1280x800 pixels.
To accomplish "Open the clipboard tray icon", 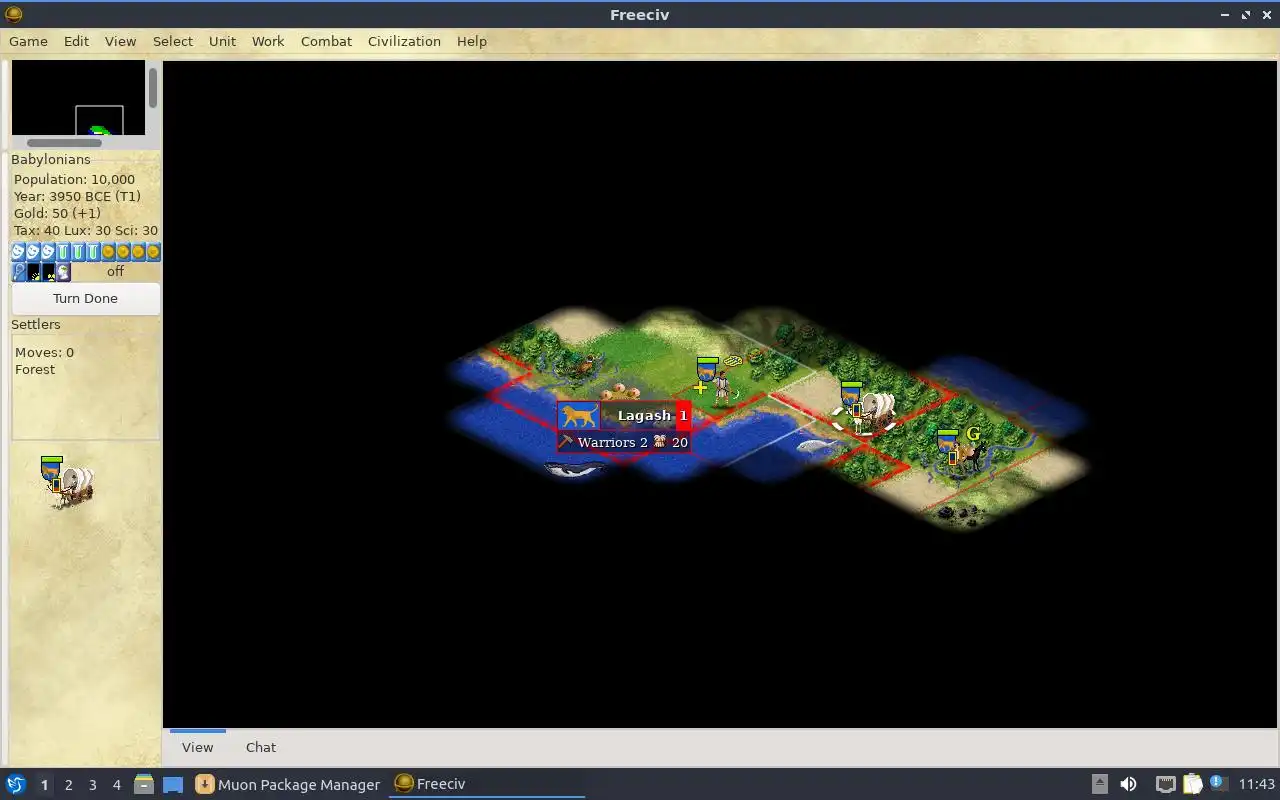I will click(1192, 784).
